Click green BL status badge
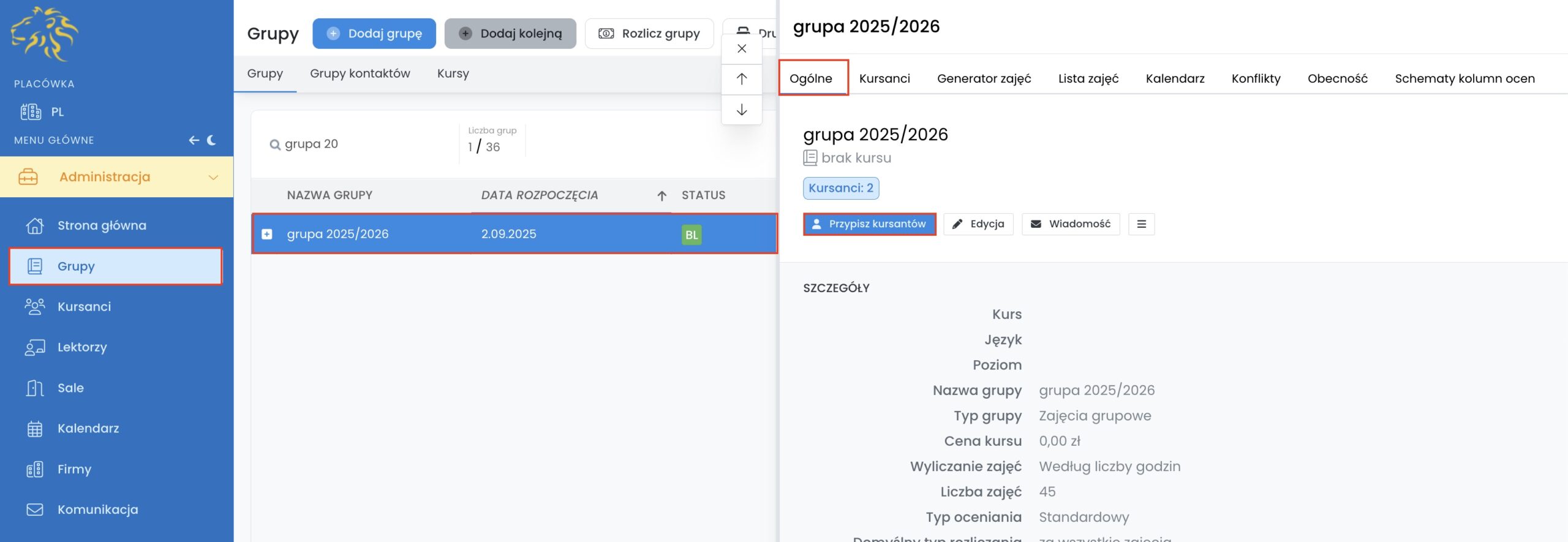This screenshot has width=1568, height=542. pos(691,235)
